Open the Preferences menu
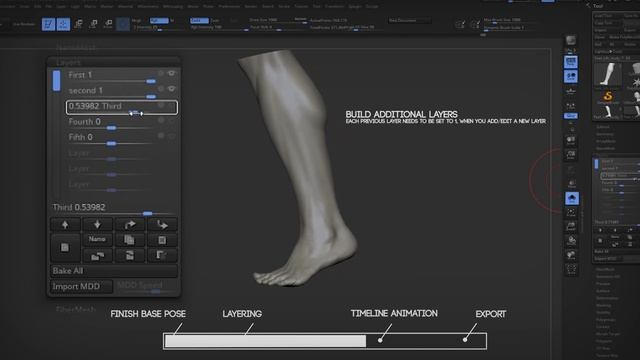The width and height of the screenshot is (640, 360). tap(229, 7)
